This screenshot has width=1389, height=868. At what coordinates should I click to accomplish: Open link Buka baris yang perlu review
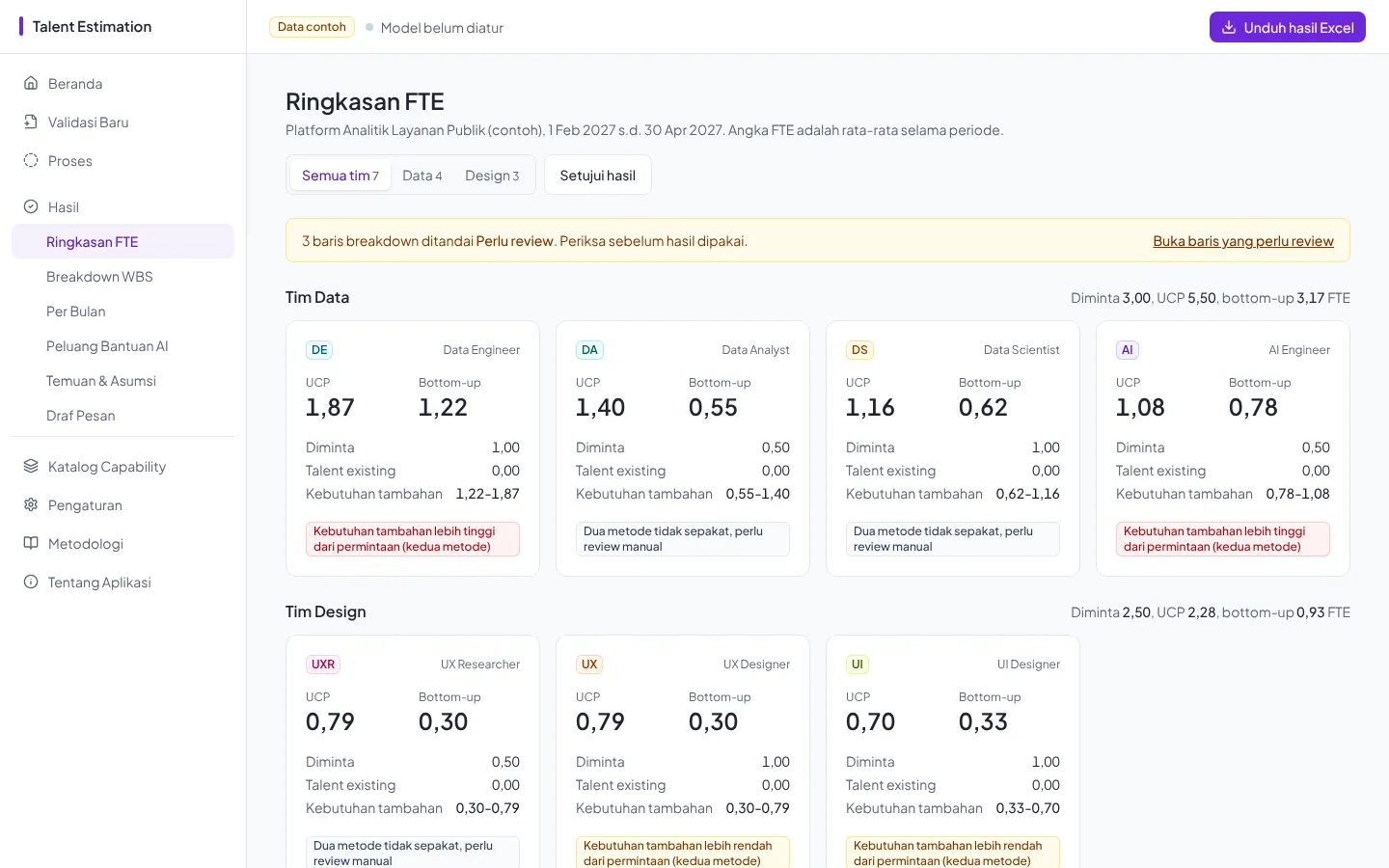click(1243, 240)
